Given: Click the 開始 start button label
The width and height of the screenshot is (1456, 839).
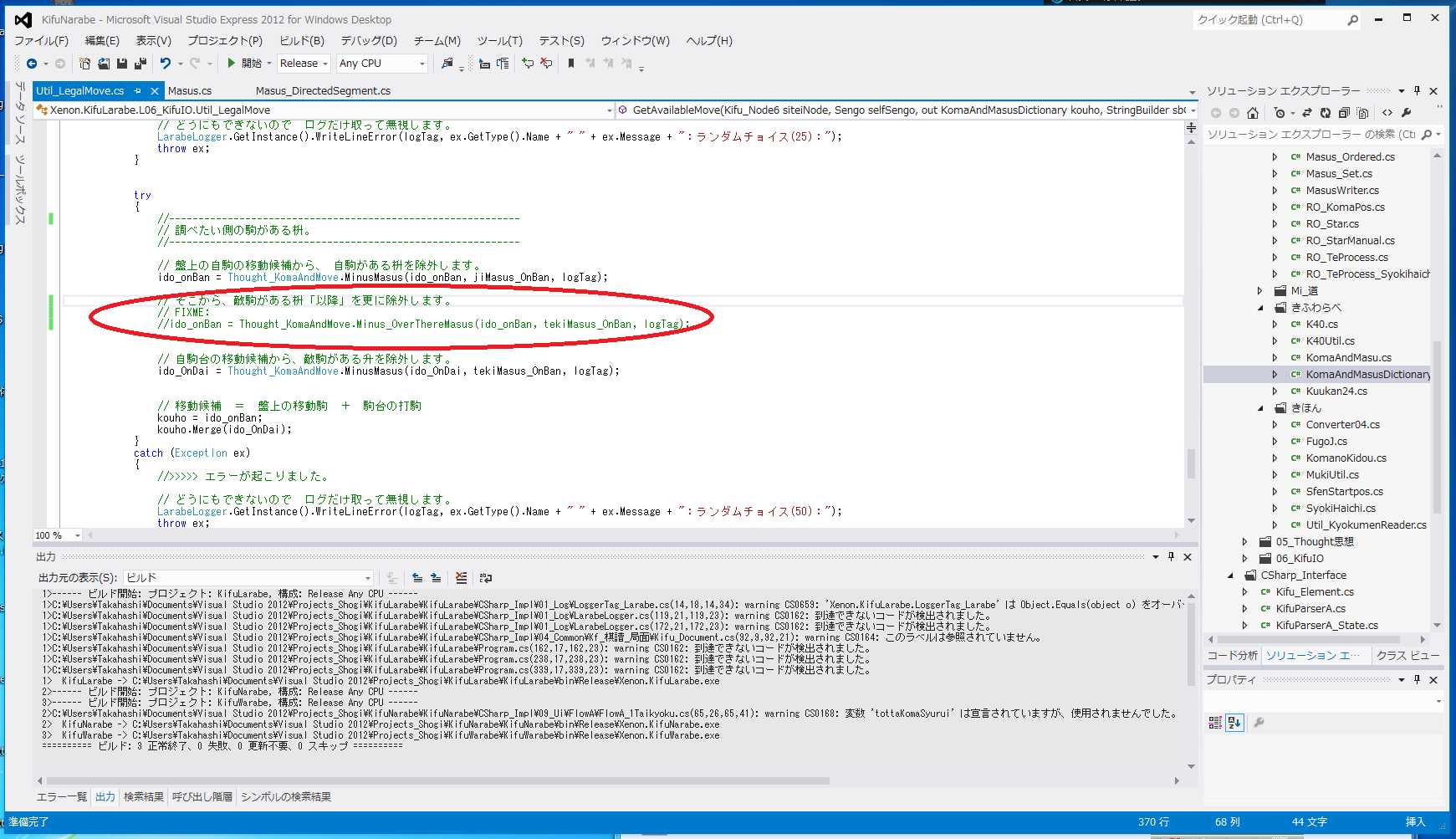Looking at the screenshot, I should (x=252, y=64).
